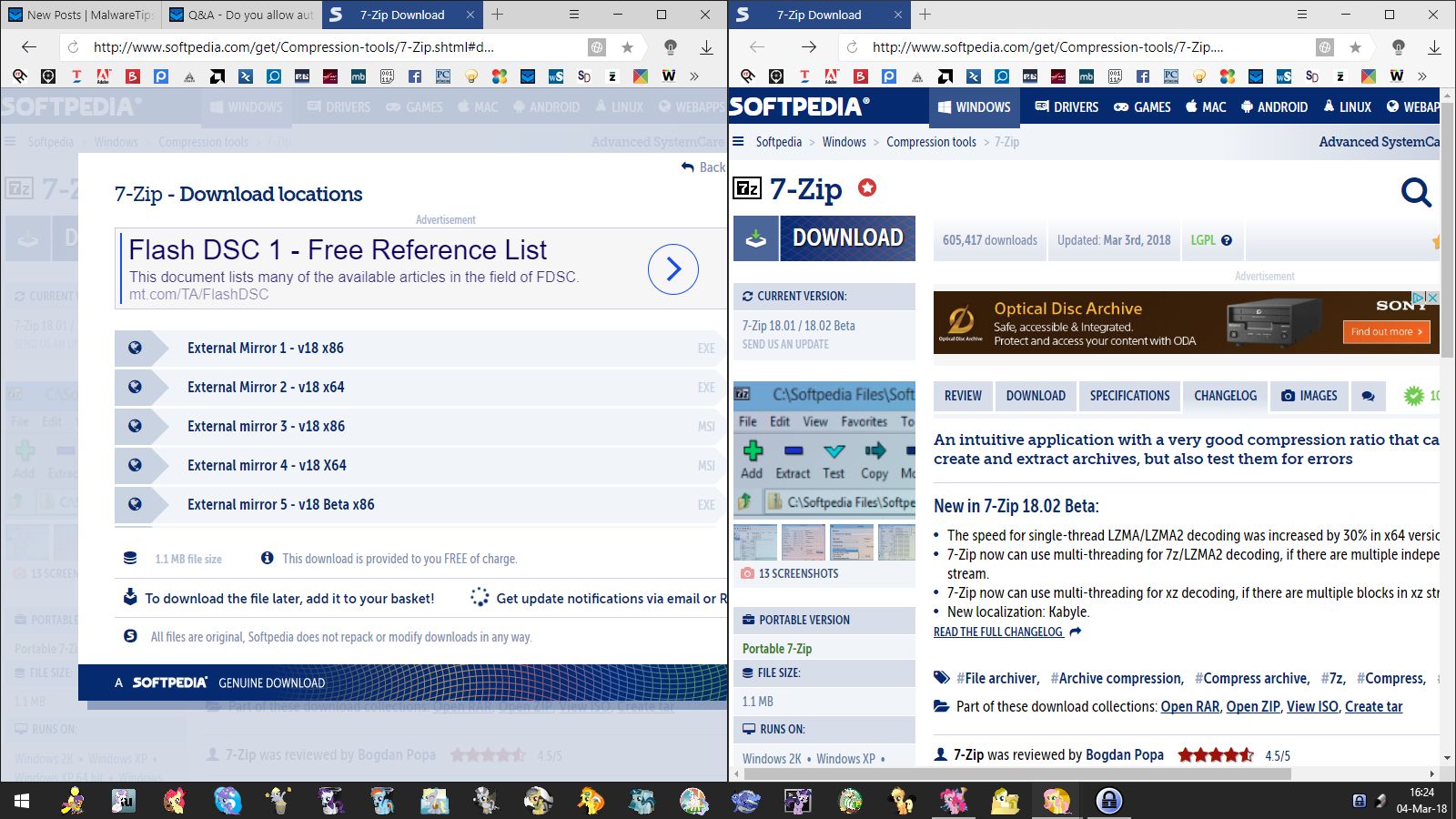Open downloads from the left window's toolbar
Image resolution: width=1456 pixels, height=819 pixels.
pos(706,47)
